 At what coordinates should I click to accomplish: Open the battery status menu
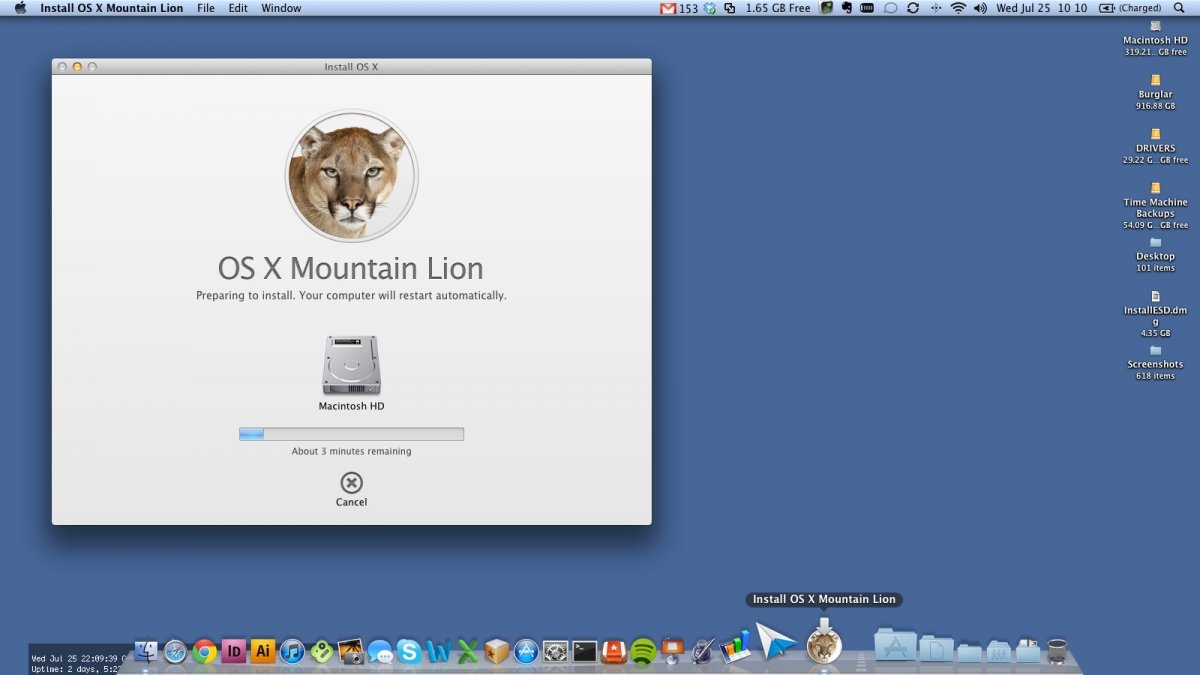coord(1130,8)
